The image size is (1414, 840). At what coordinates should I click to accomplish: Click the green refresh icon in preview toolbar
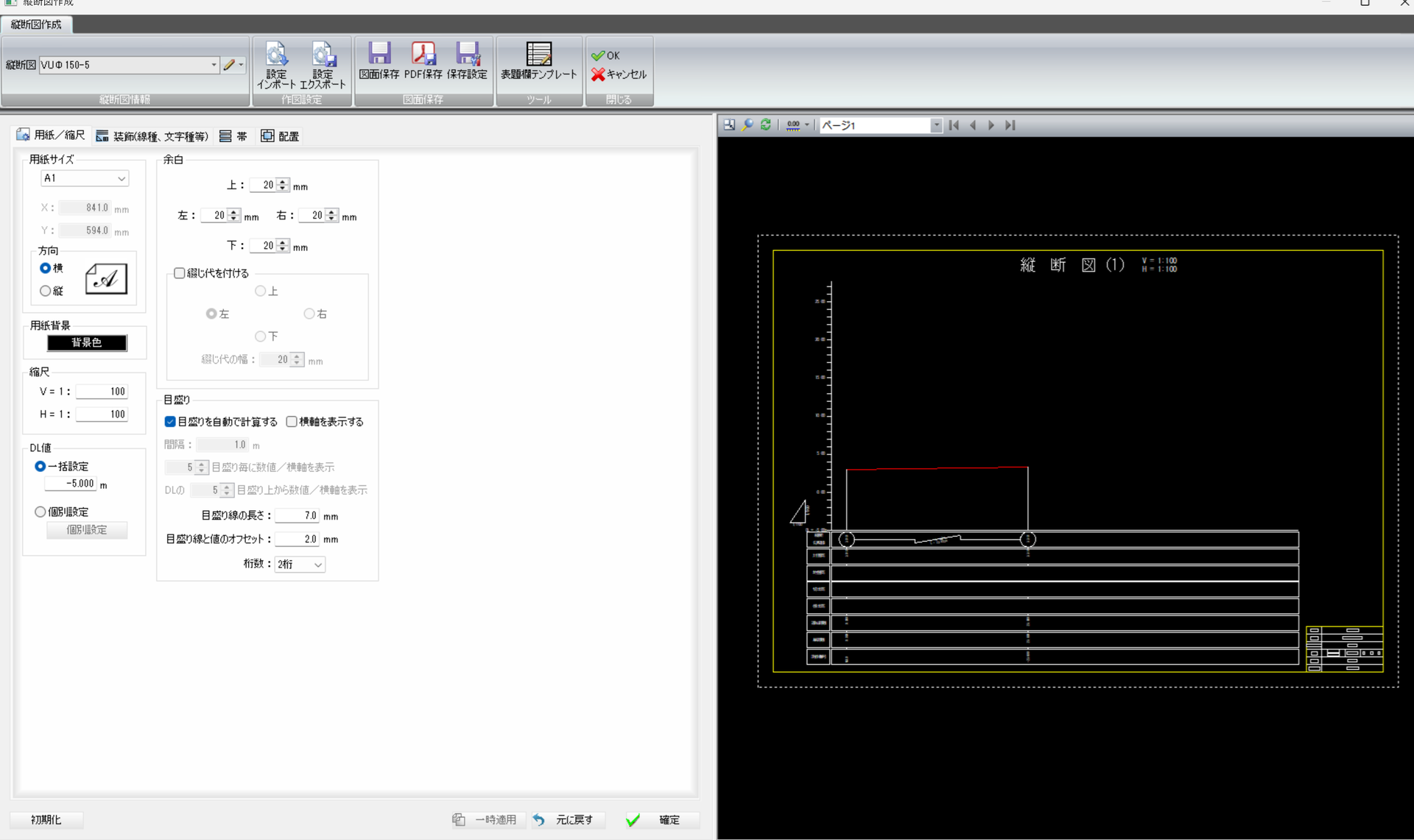click(766, 125)
